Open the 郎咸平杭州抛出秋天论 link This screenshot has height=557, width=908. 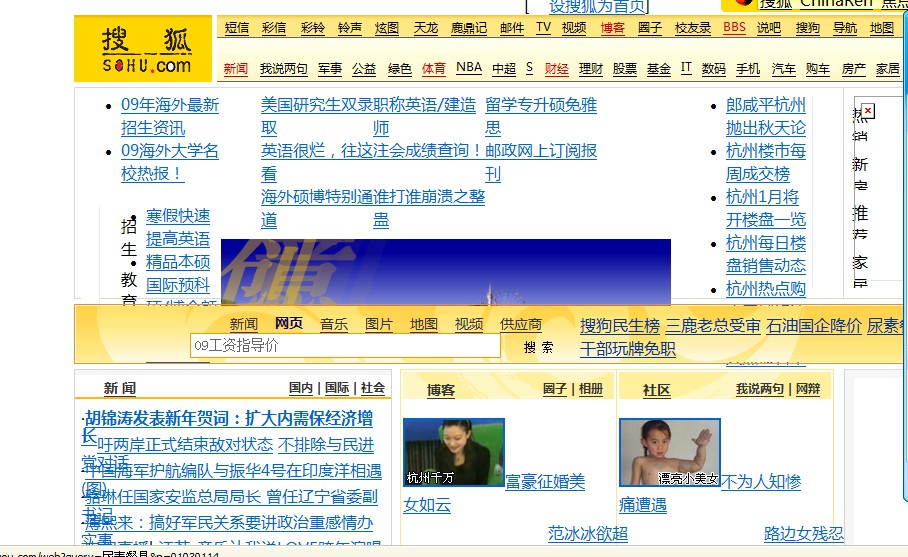click(x=766, y=116)
